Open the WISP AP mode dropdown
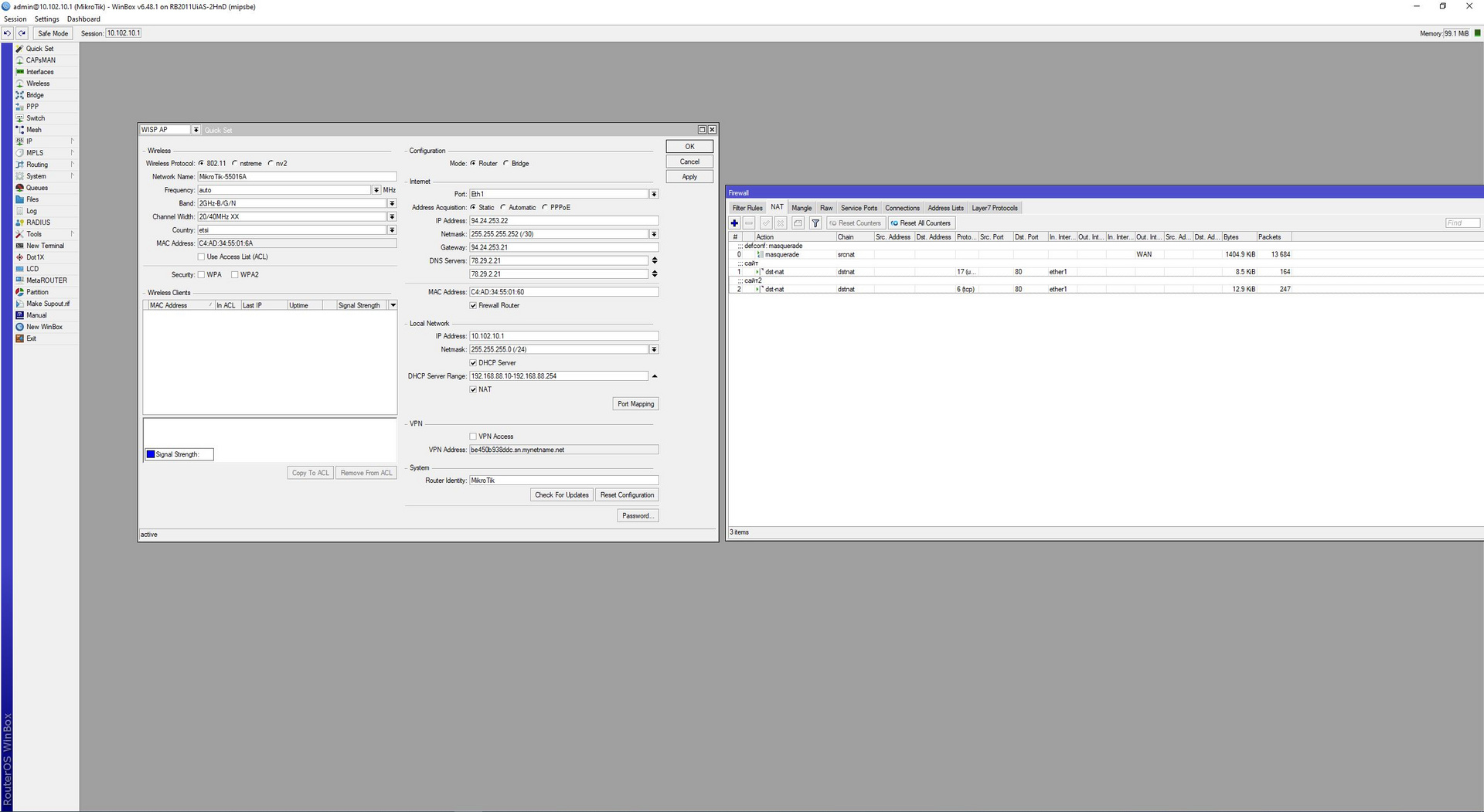This screenshot has height=812, width=1484. (x=196, y=130)
